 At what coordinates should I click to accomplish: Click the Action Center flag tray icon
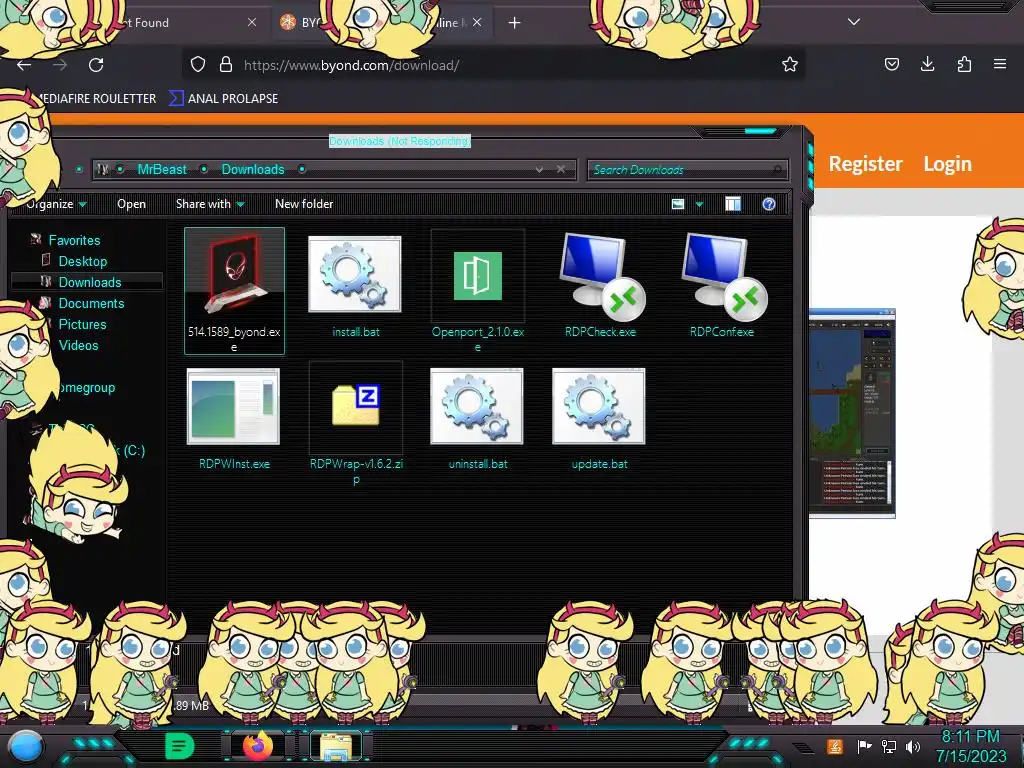tap(863, 746)
